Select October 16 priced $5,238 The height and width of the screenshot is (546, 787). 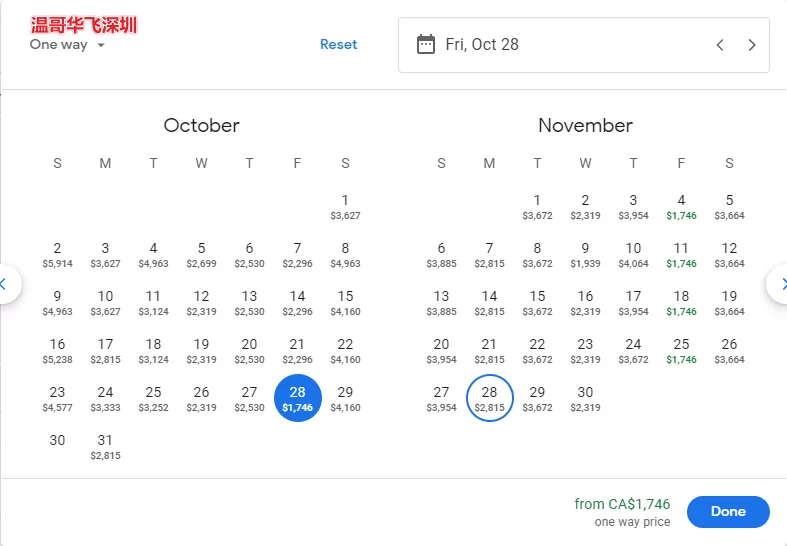(57, 351)
